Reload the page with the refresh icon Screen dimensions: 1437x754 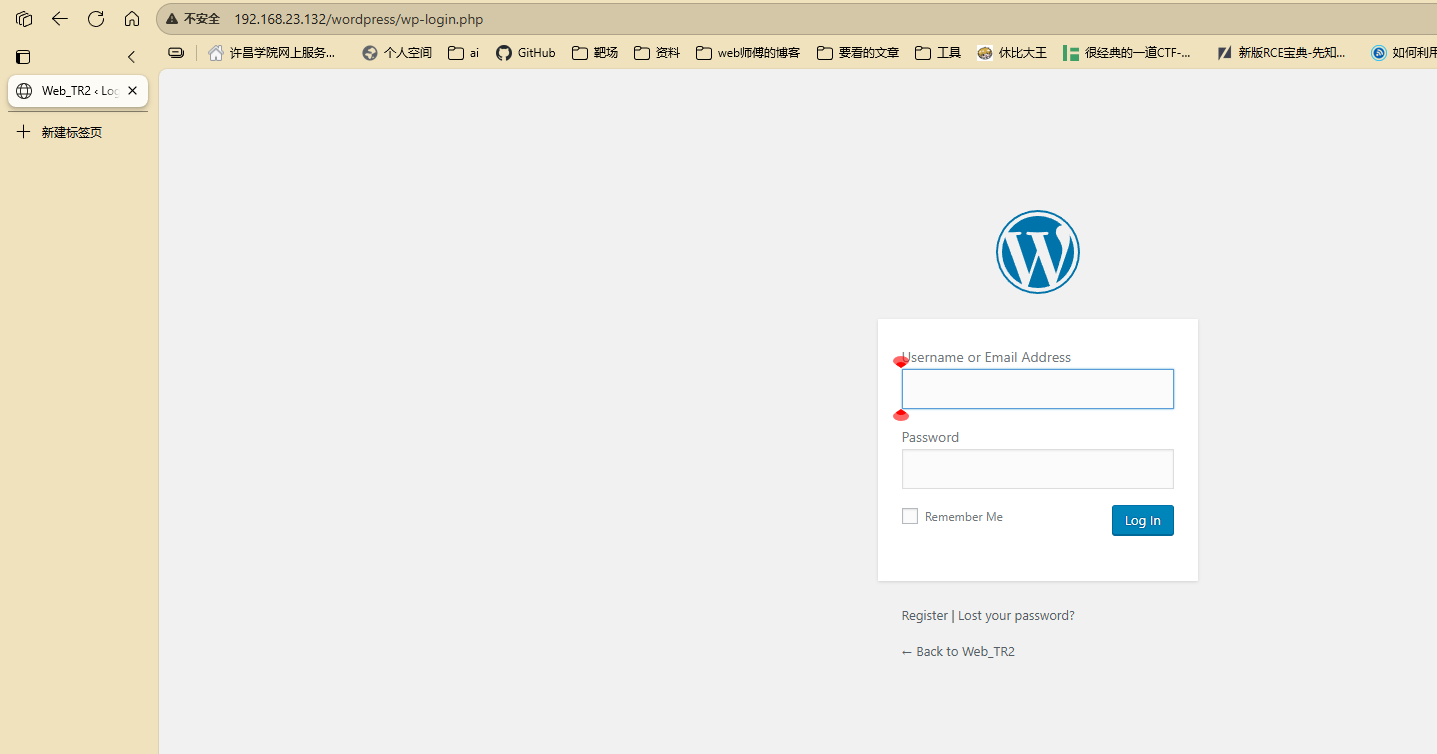click(96, 19)
